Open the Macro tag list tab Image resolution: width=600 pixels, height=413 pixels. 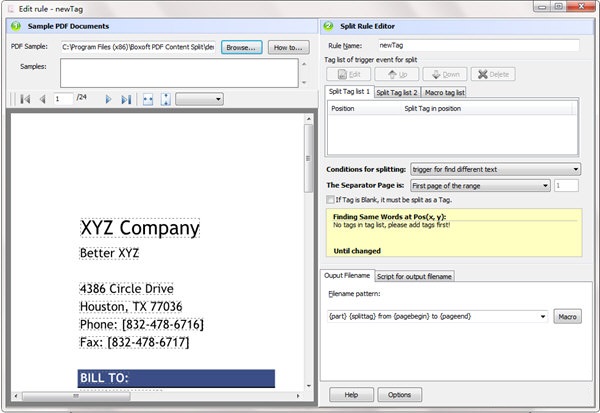[x=445, y=93]
